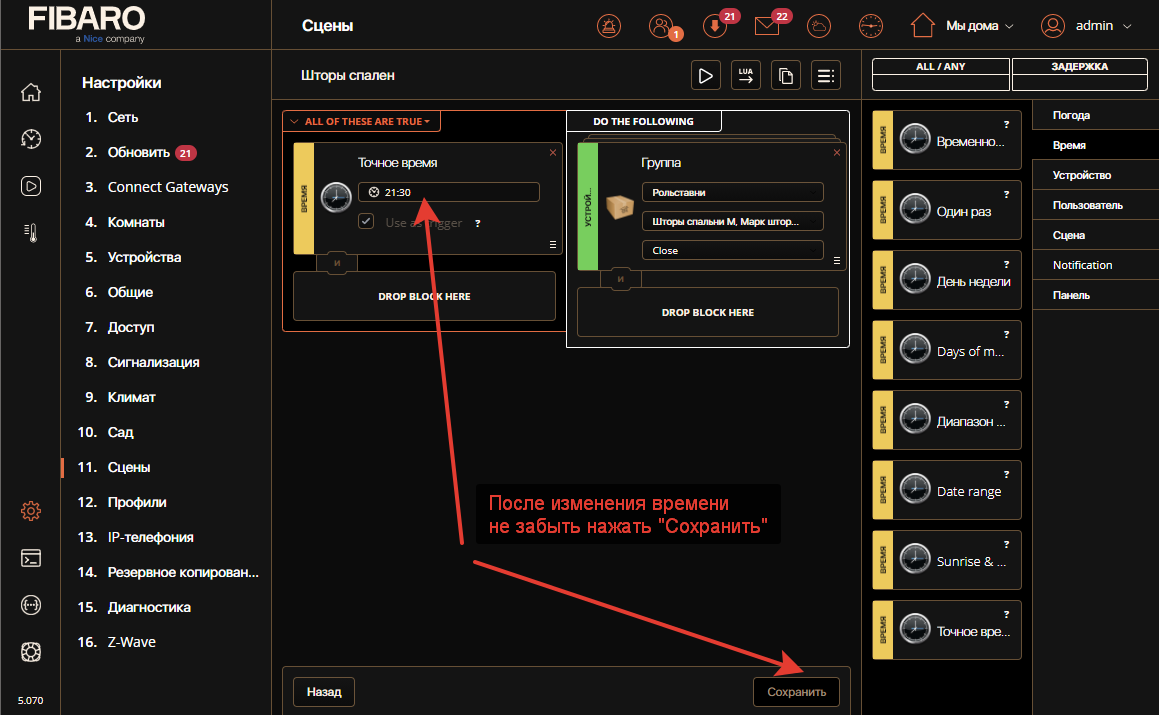Image resolution: width=1159 pixels, height=715 pixels.
Task: Click help mark on День недели block
Action: (x=1006, y=265)
